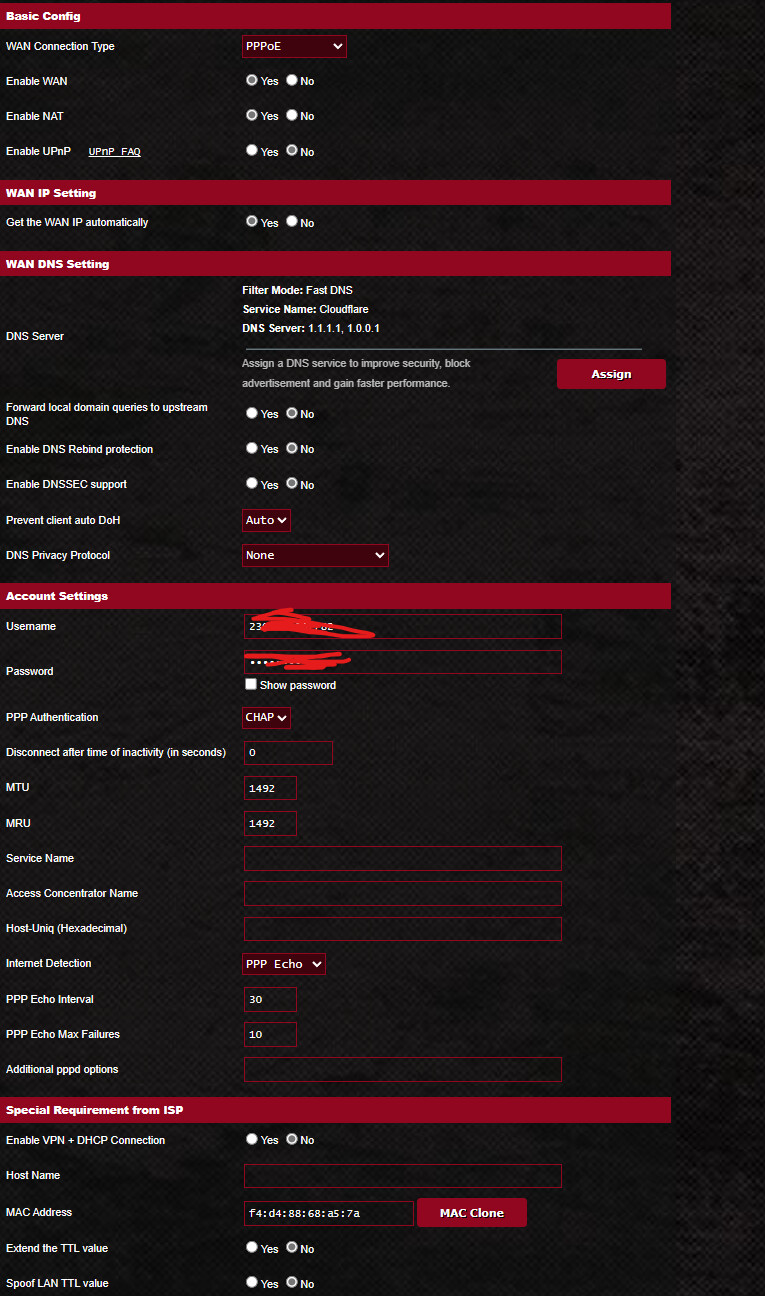Select Yes for DNSSEC support
The image size is (765, 1296).
pos(252,483)
